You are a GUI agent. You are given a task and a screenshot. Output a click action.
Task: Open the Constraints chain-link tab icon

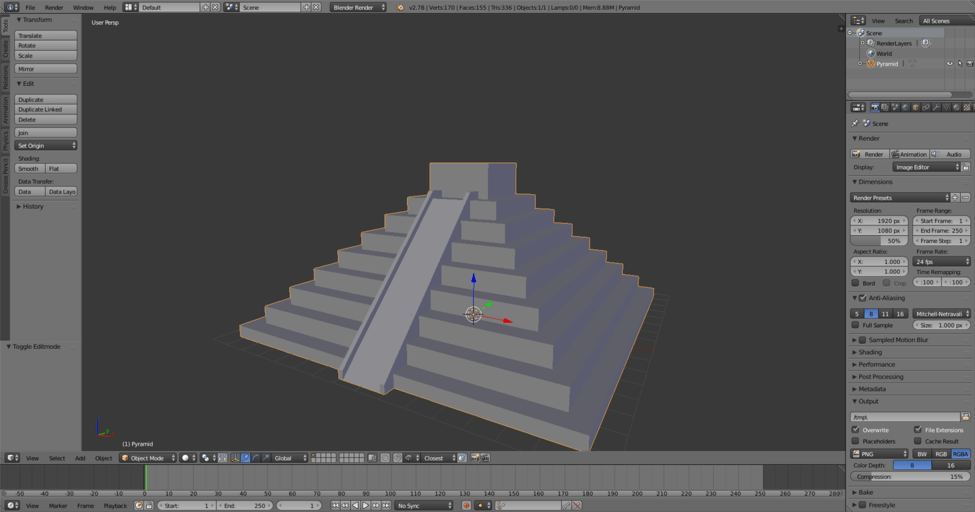pyautogui.click(x=926, y=108)
